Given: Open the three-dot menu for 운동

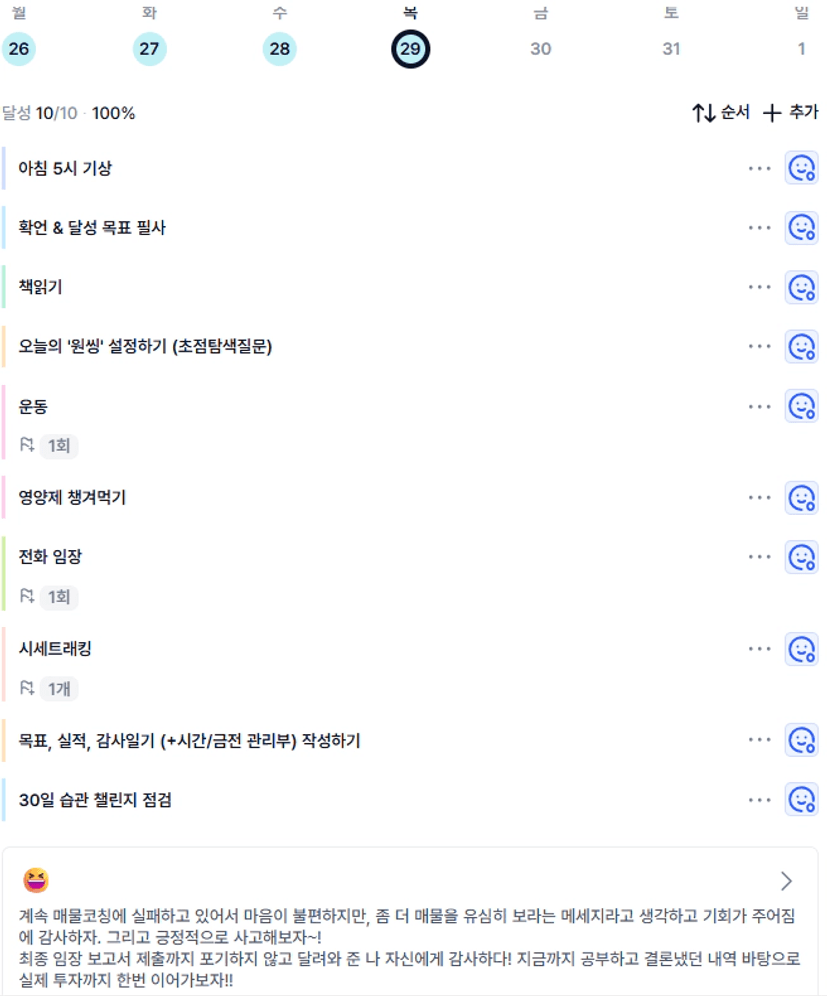Looking at the screenshot, I should click(759, 406).
